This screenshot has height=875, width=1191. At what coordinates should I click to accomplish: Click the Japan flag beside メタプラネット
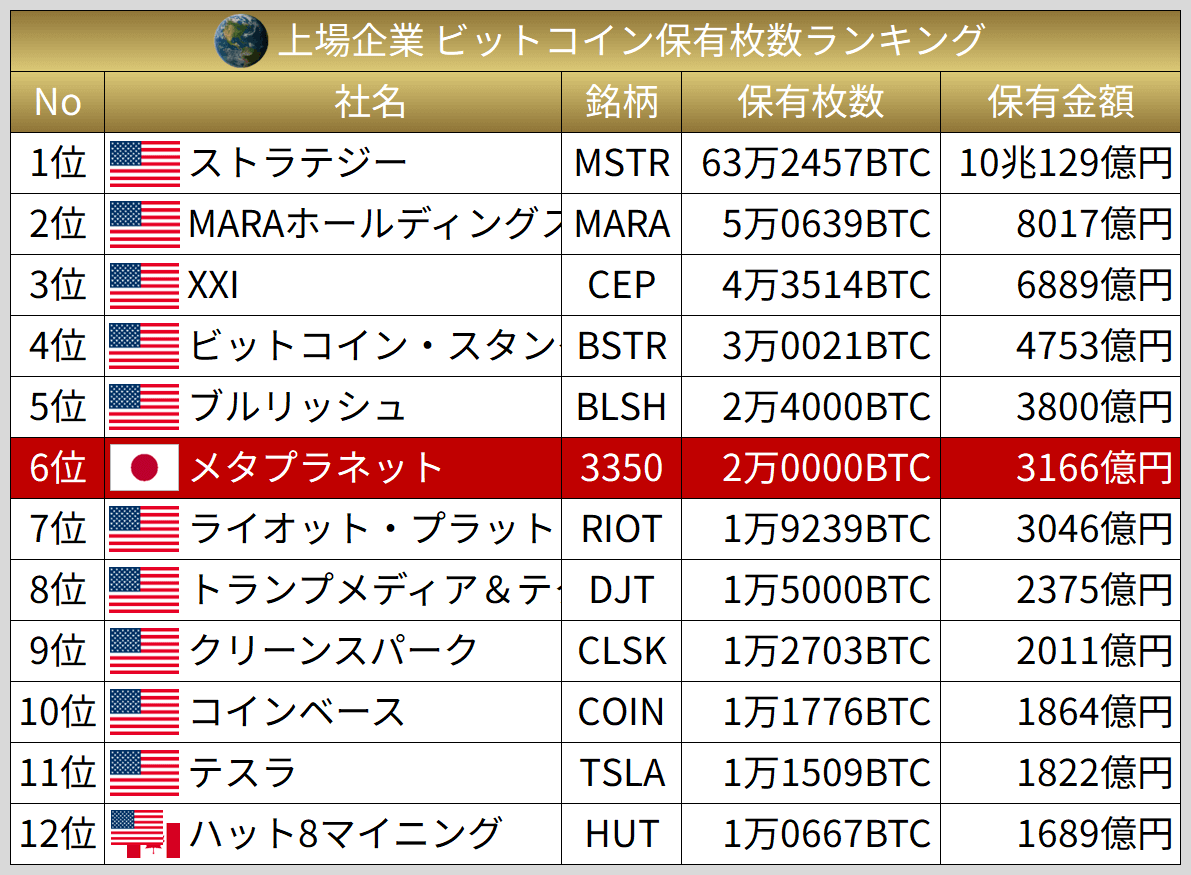tap(145, 468)
